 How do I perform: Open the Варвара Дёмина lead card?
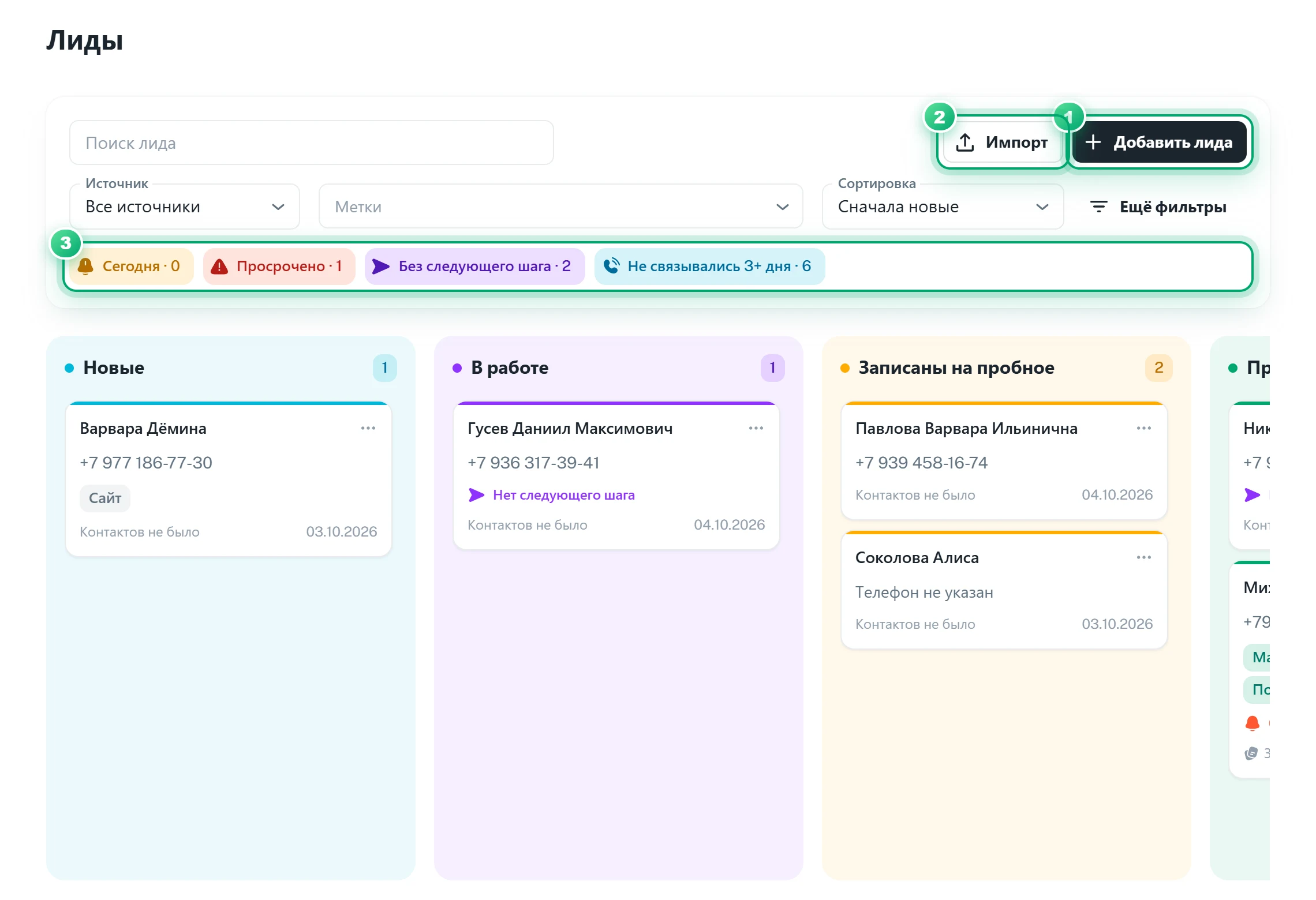click(229, 479)
